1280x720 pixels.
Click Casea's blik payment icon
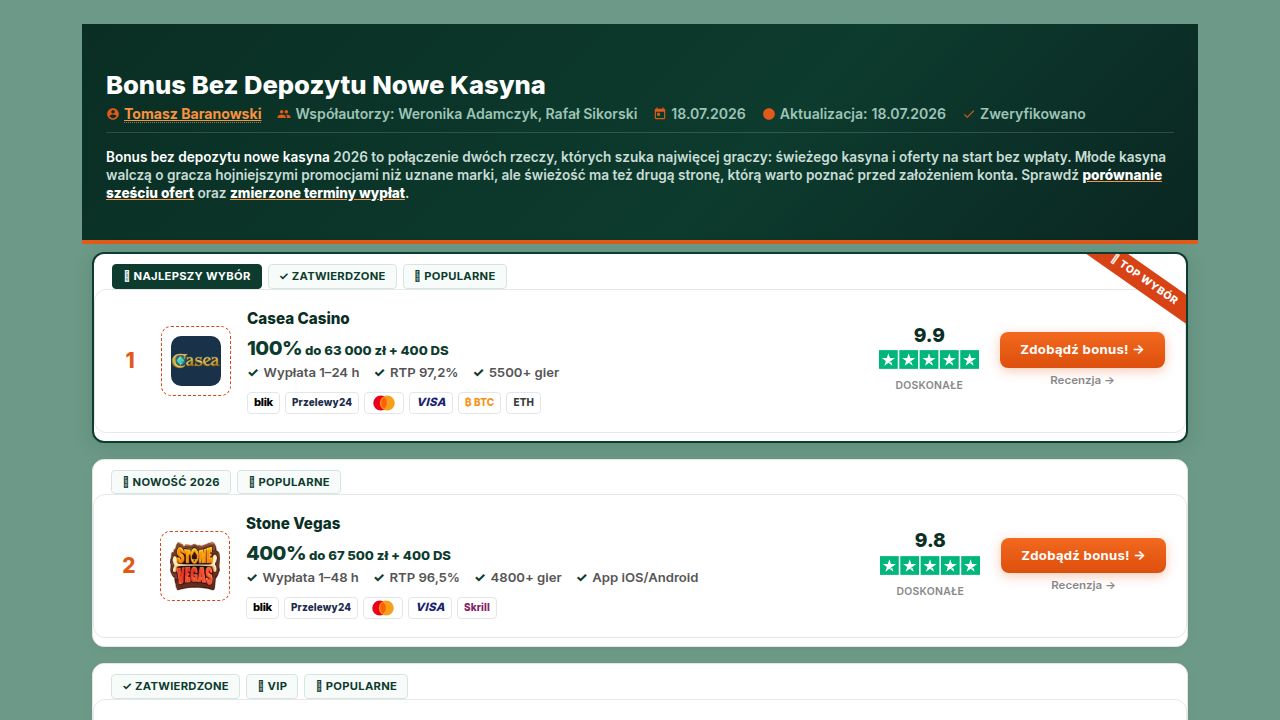tap(264, 403)
